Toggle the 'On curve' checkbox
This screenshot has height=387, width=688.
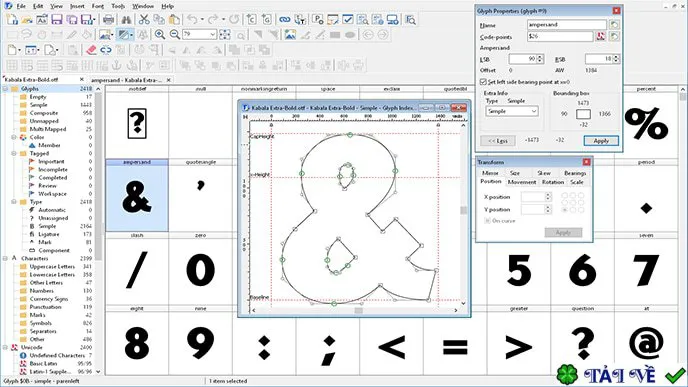(487, 221)
